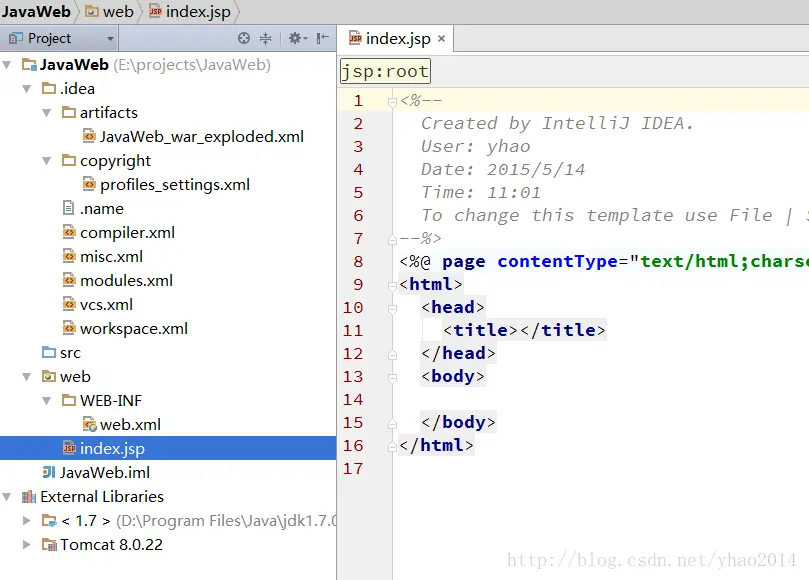Screen dimensions: 809x580
Task: Click JavaWeb in the navigation bar
Action: coord(36,11)
